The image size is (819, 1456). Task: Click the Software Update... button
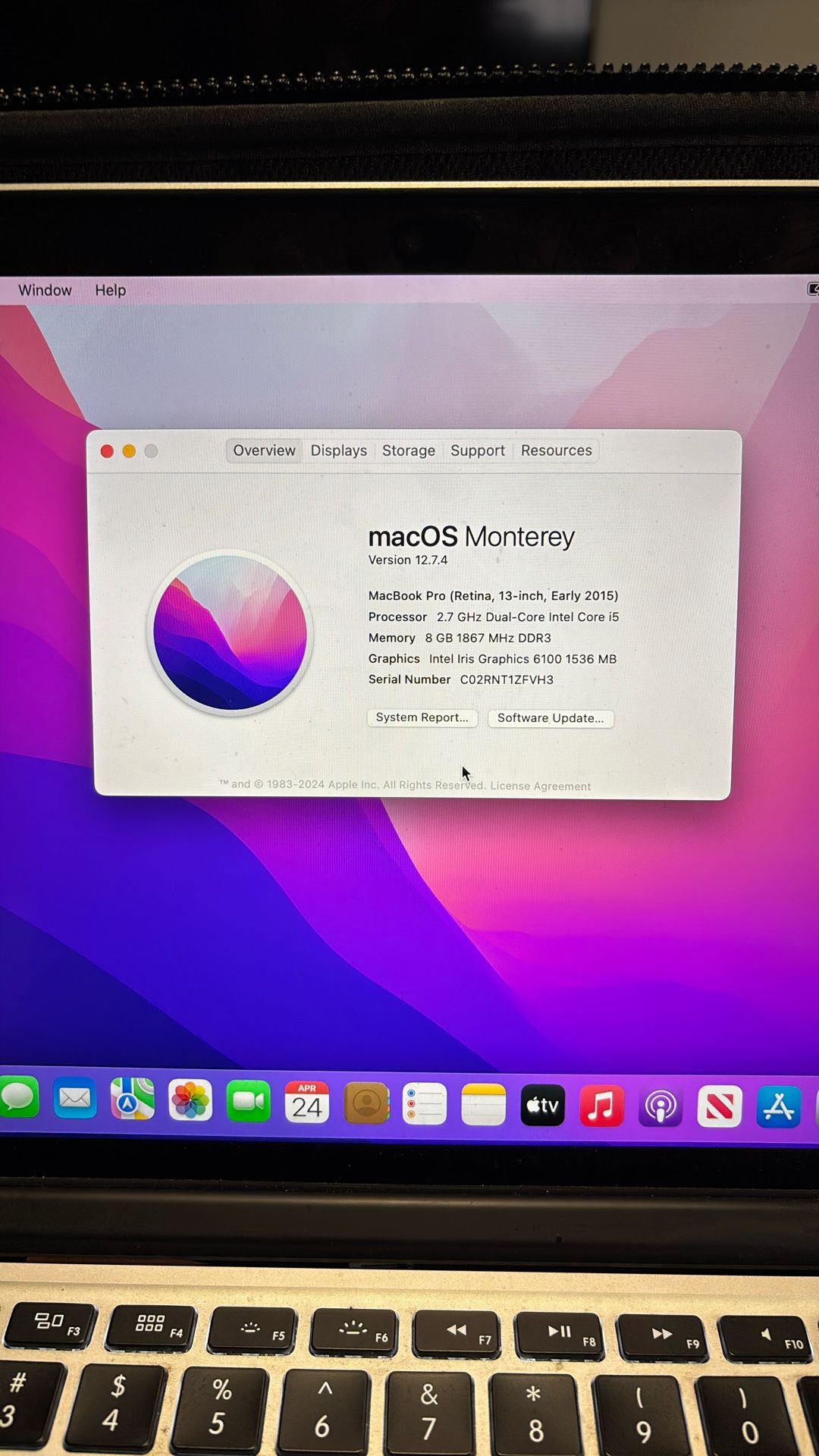point(551,718)
